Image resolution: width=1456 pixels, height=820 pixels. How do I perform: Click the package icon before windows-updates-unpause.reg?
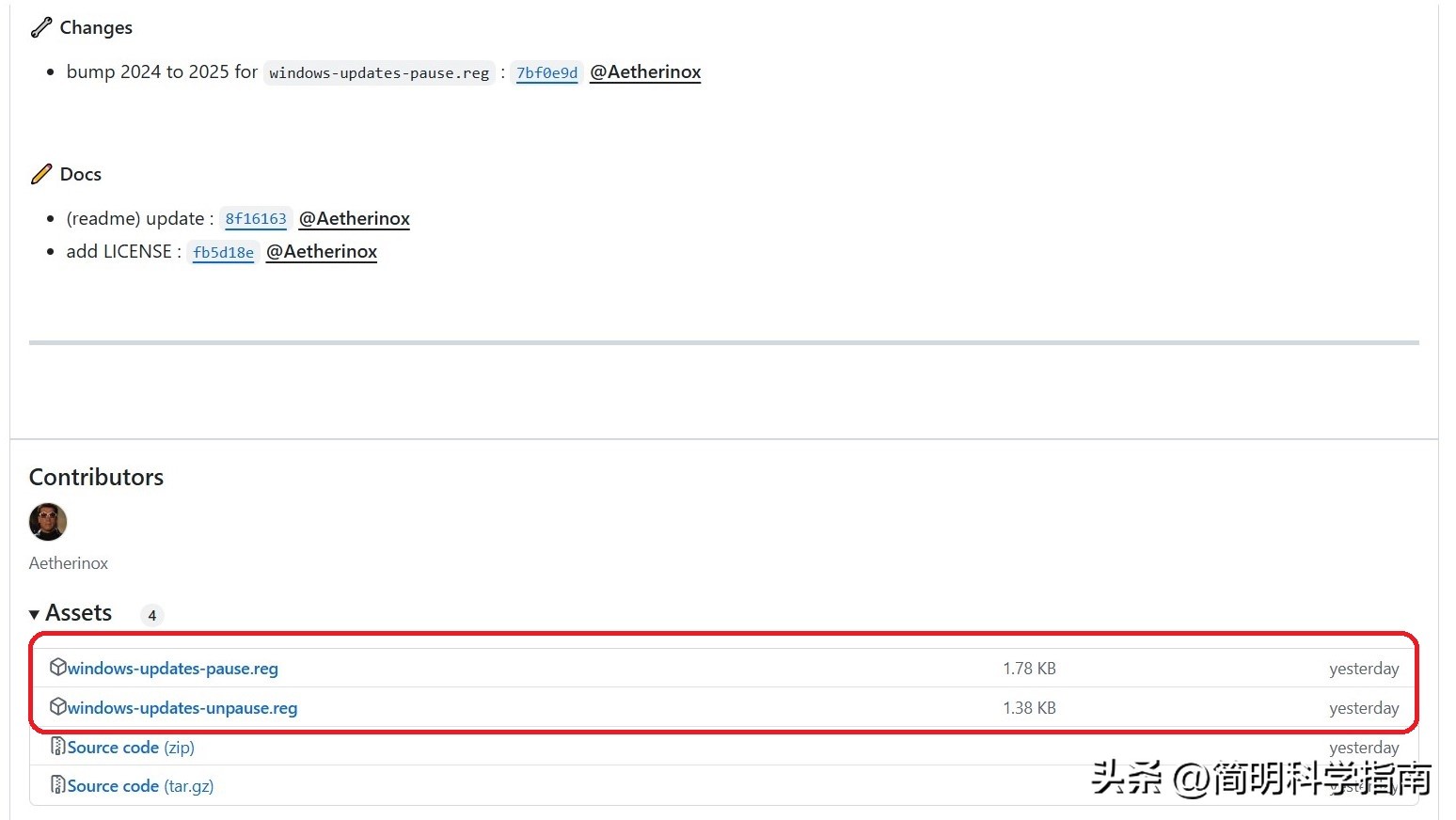pyautogui.click(x=58, y=707)
